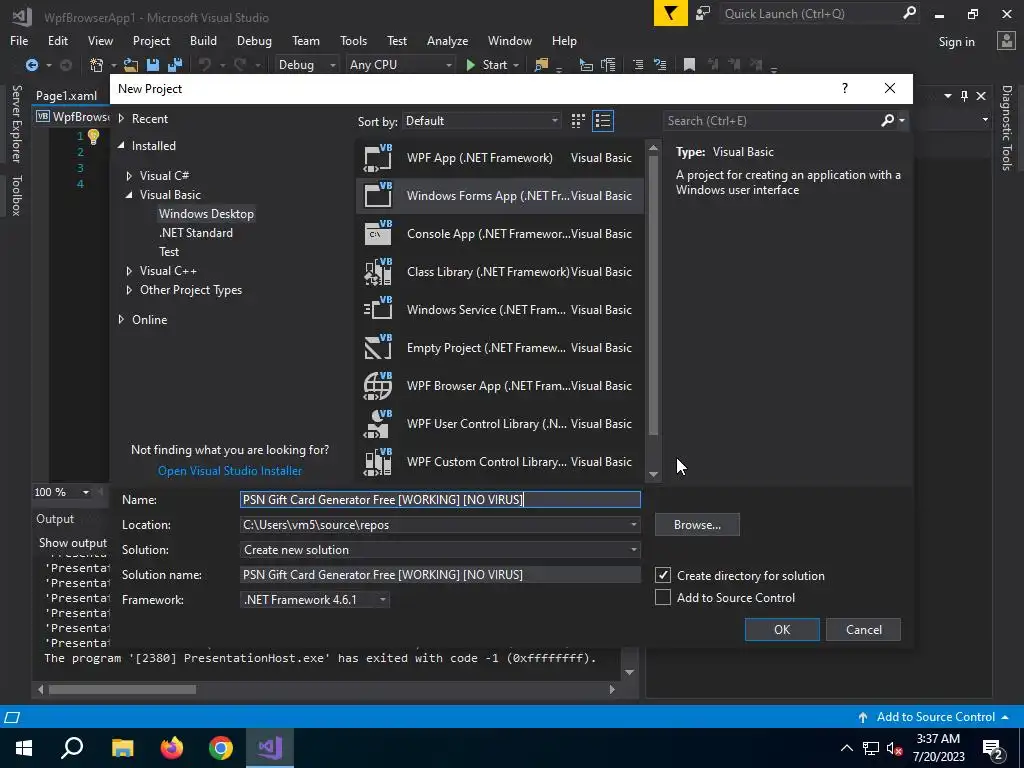Click Cancel in New Project dialog

[x=863, y=630]
